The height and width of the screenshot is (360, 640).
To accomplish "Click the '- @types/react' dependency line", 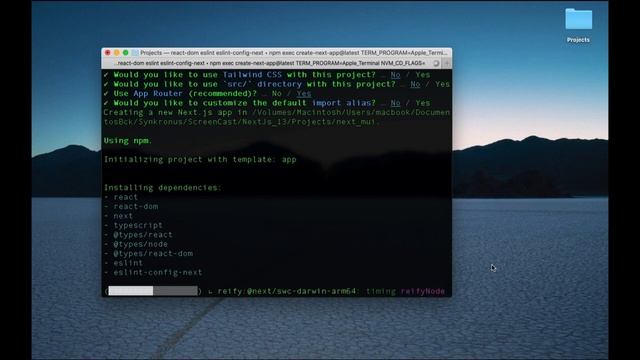I will (x=138, y=234).
